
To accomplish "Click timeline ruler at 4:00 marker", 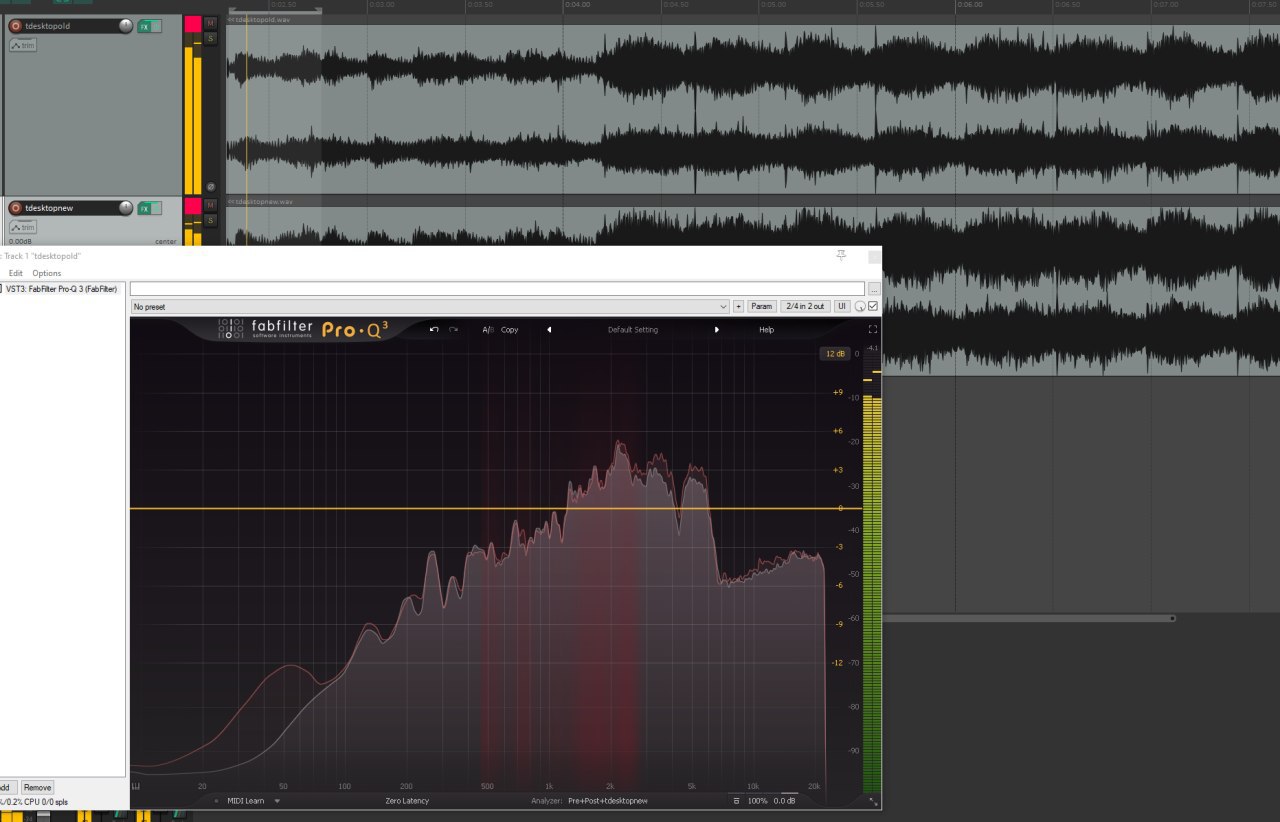I will click(577, 5).
